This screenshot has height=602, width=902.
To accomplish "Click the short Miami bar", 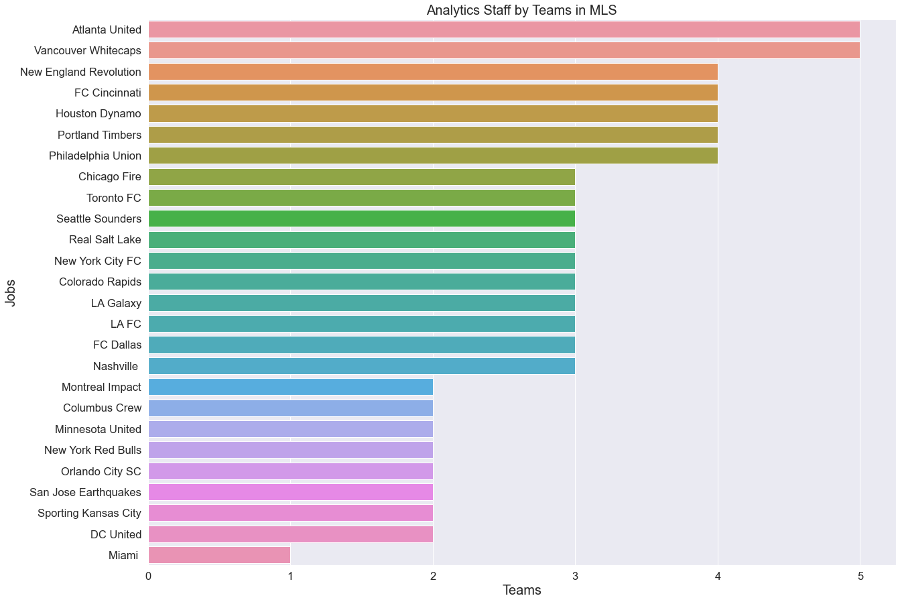I will tap(219, 555).
